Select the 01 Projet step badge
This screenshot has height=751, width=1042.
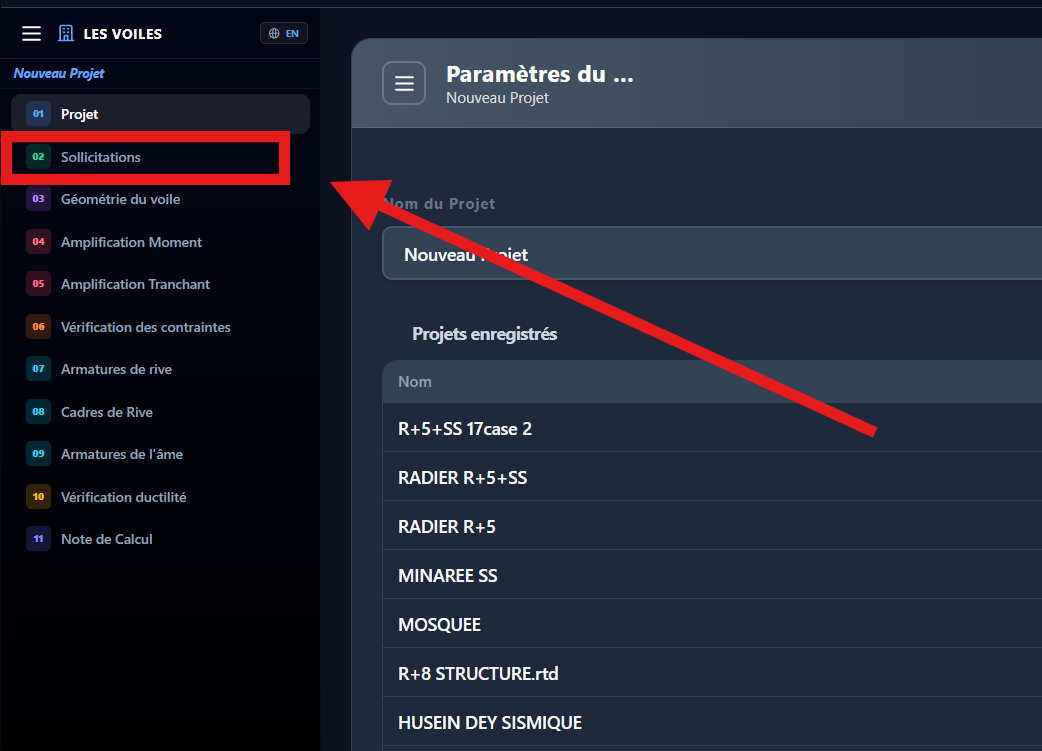[39, 114]
